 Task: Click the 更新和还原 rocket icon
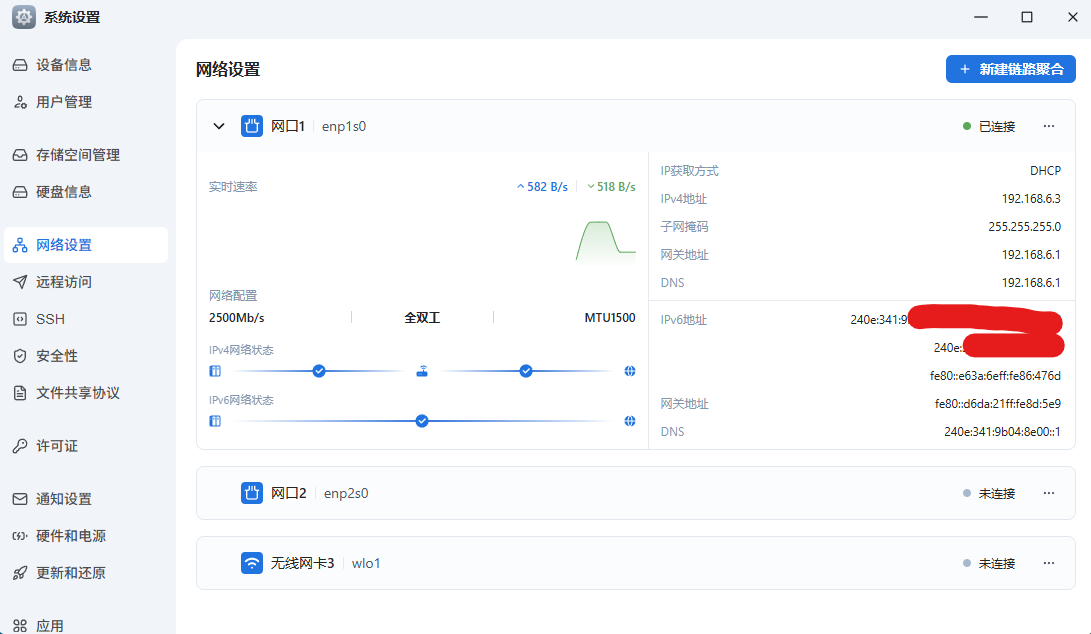[x=20, y=573]
